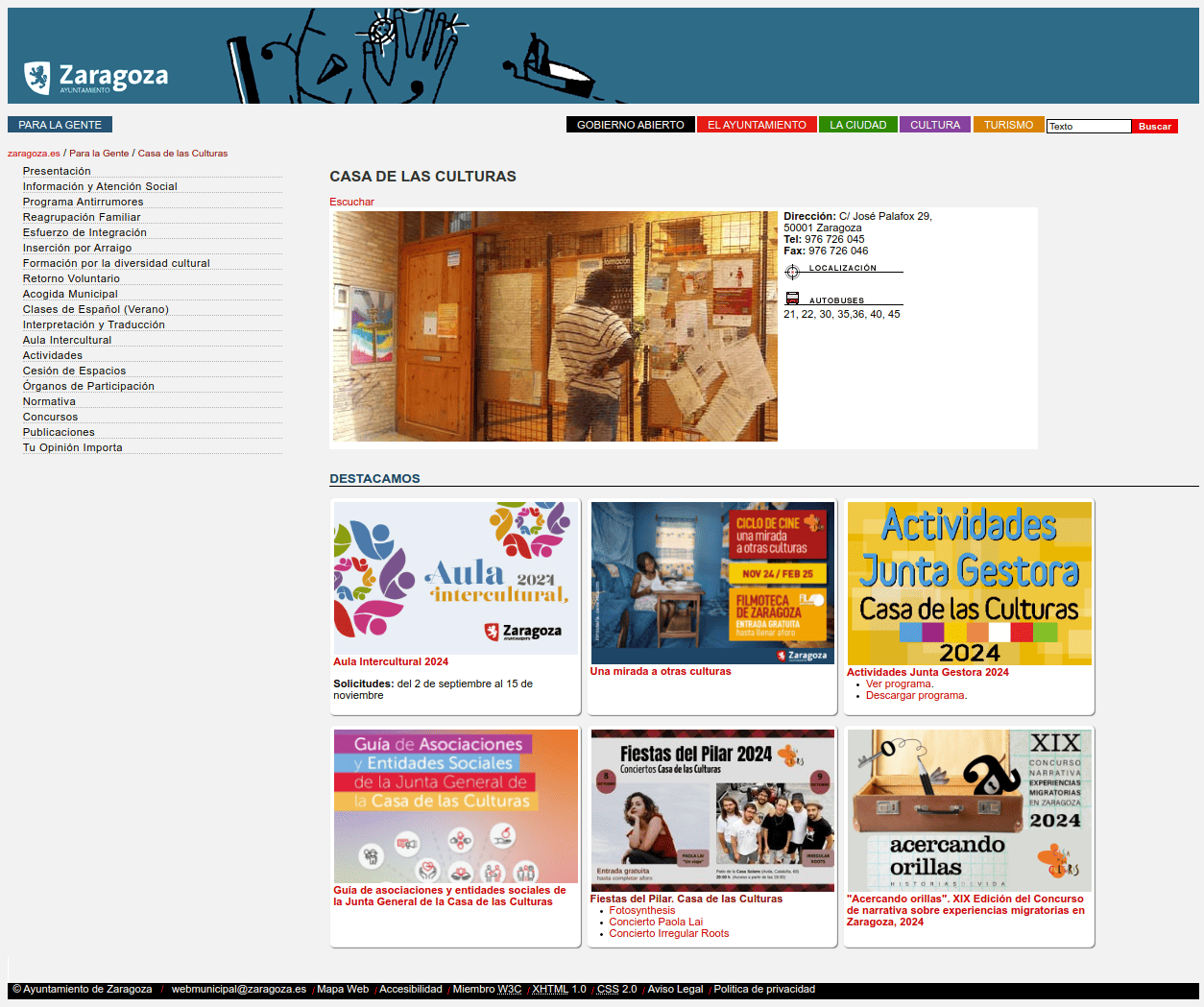The image size is (1204, 1007).
Task: Follow the Descargar programa link
Action: coord(915,695)
